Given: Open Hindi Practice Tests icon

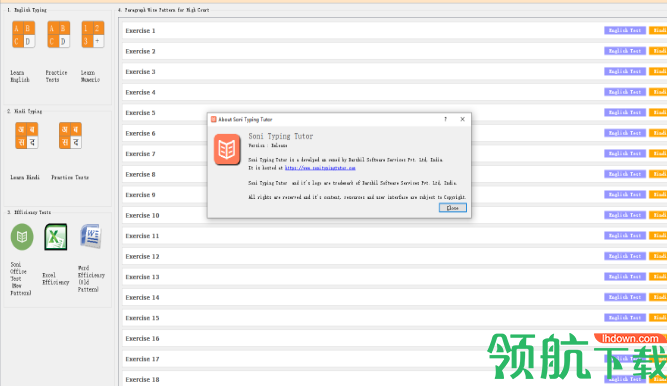Looking at the screenshot, I should 70,136.
